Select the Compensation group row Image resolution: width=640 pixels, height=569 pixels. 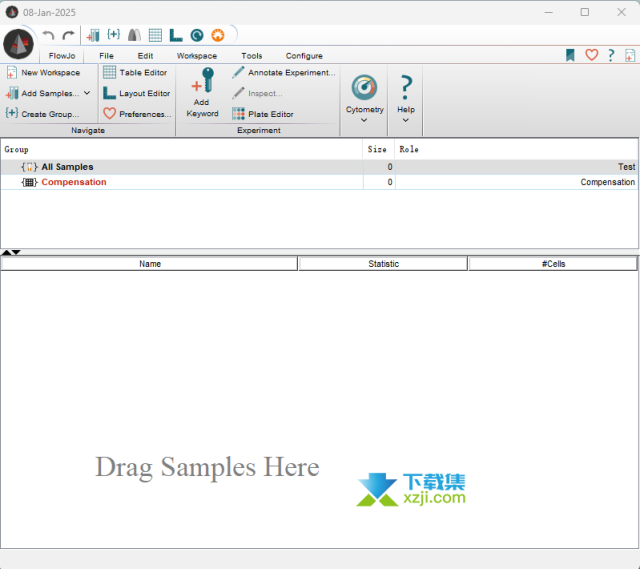coord(319,182)
